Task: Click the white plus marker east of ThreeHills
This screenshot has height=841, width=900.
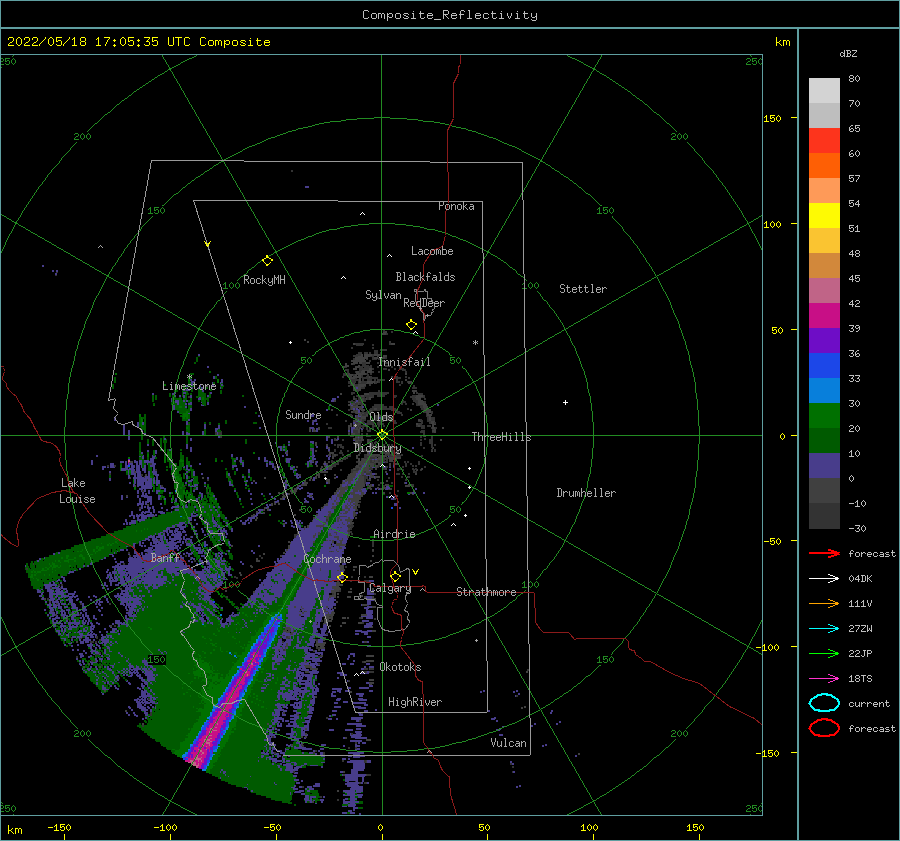Action: click(x=565, y=402)
